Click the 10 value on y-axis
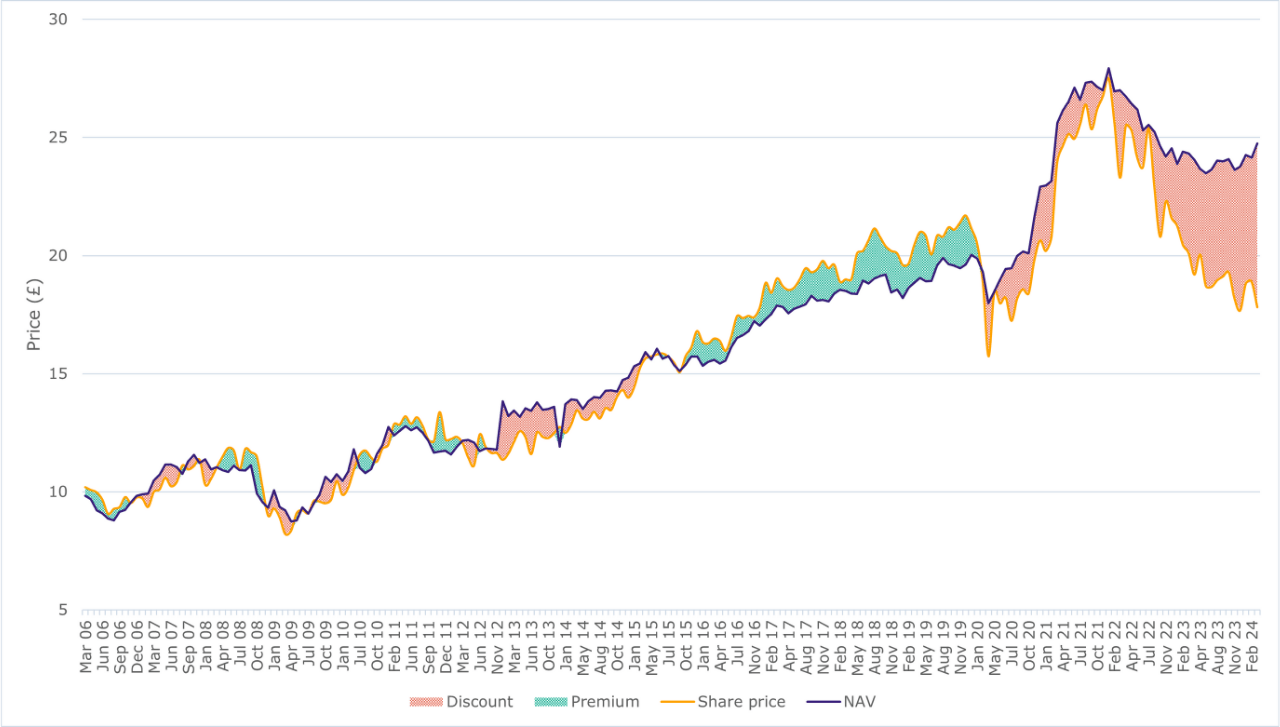The width and height of the screenshot is (1280, 727). 57,492
